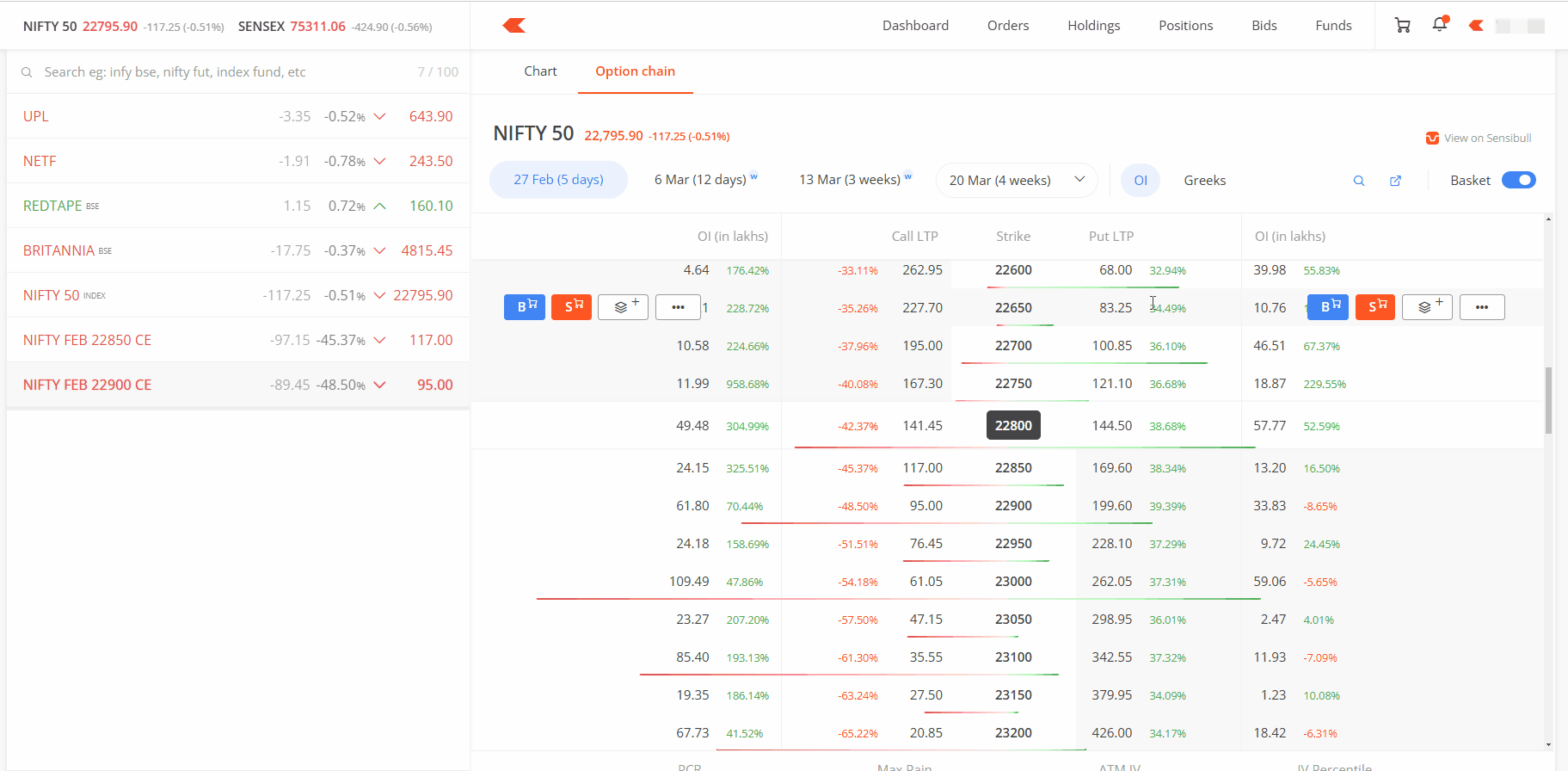
Task: Buy the 22650 call option
Action: click(x=525, y=307)
